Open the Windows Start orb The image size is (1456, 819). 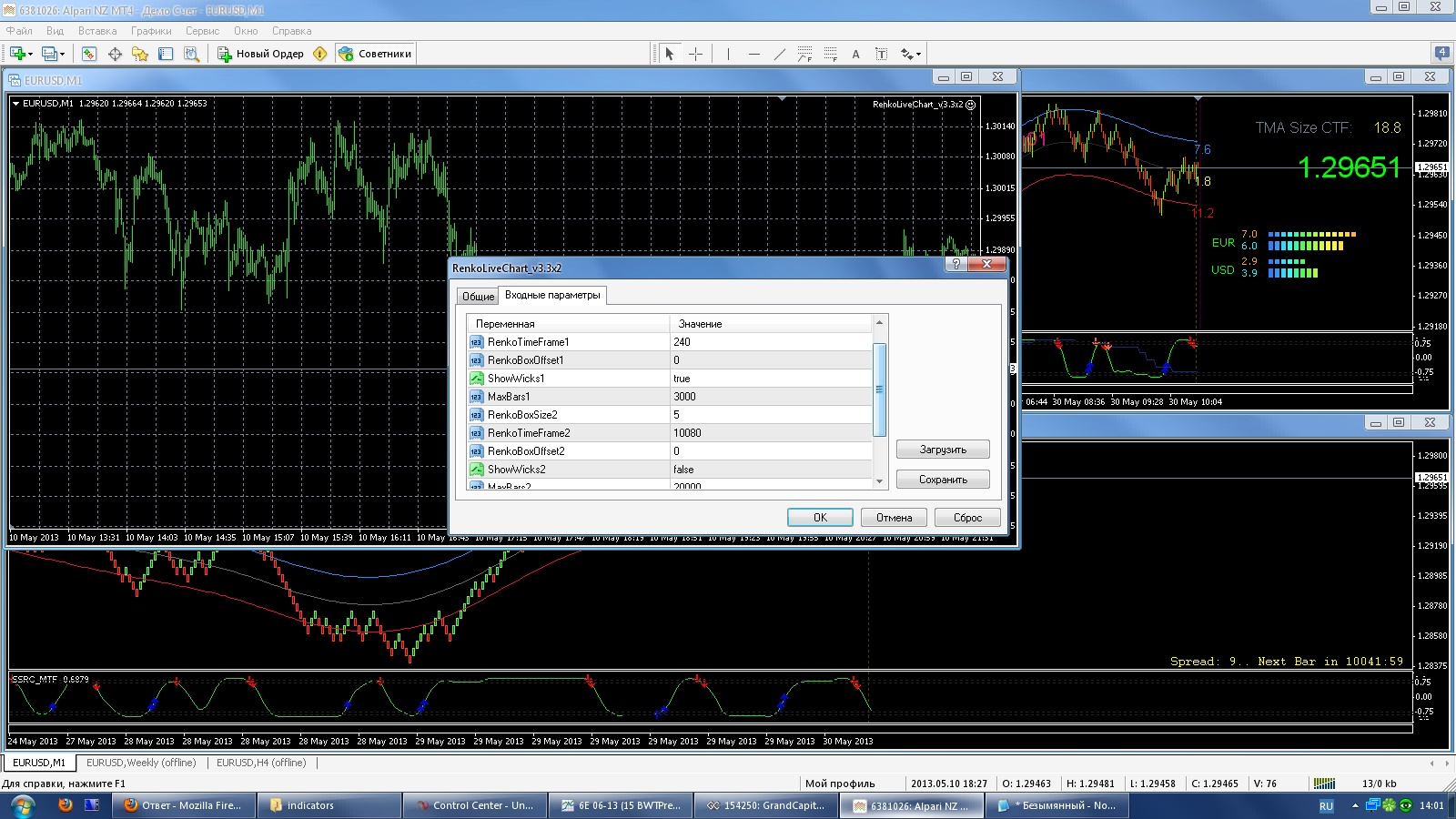(22, 805)
